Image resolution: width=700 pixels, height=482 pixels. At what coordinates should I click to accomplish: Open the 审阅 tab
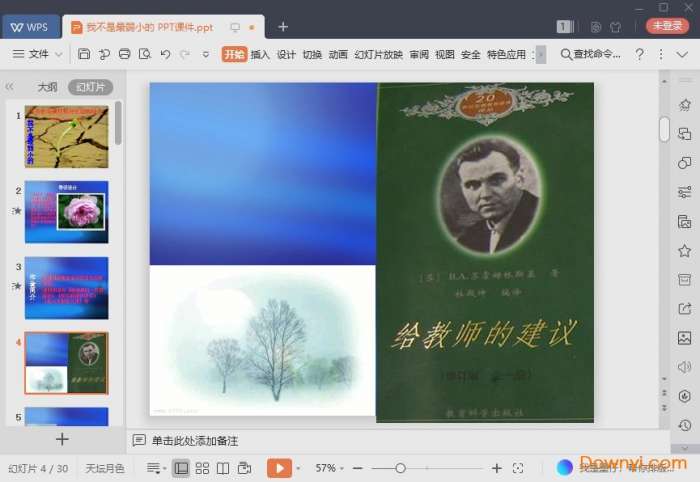coord(419,54)
